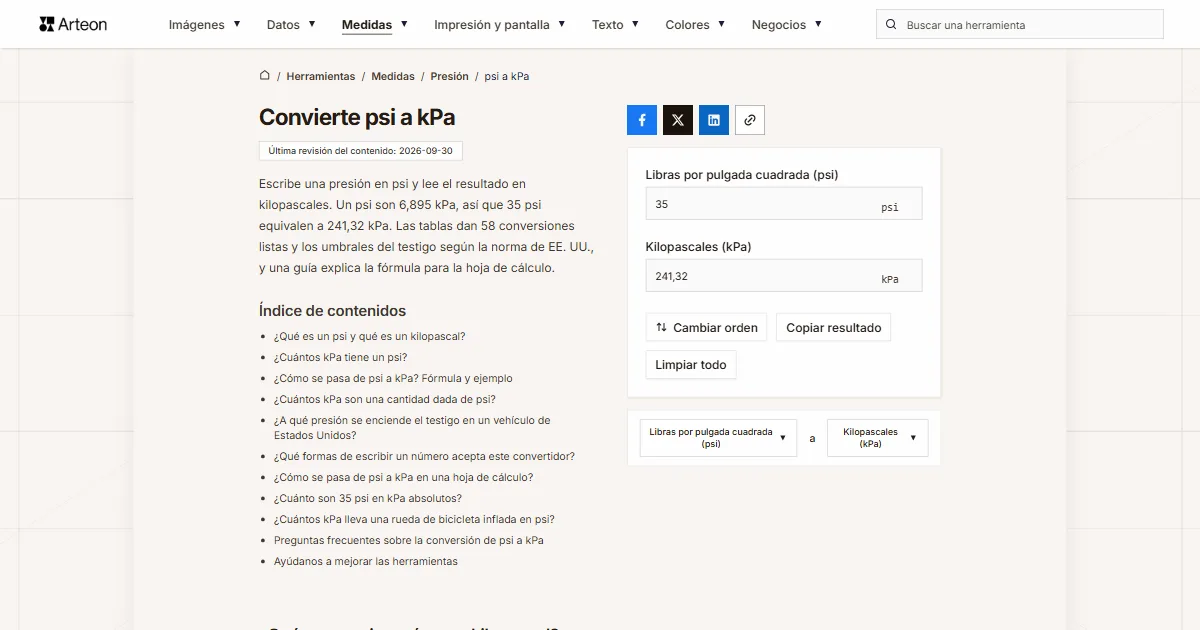
Task: Click the Arteon logo
Action: tap(73, 24)
